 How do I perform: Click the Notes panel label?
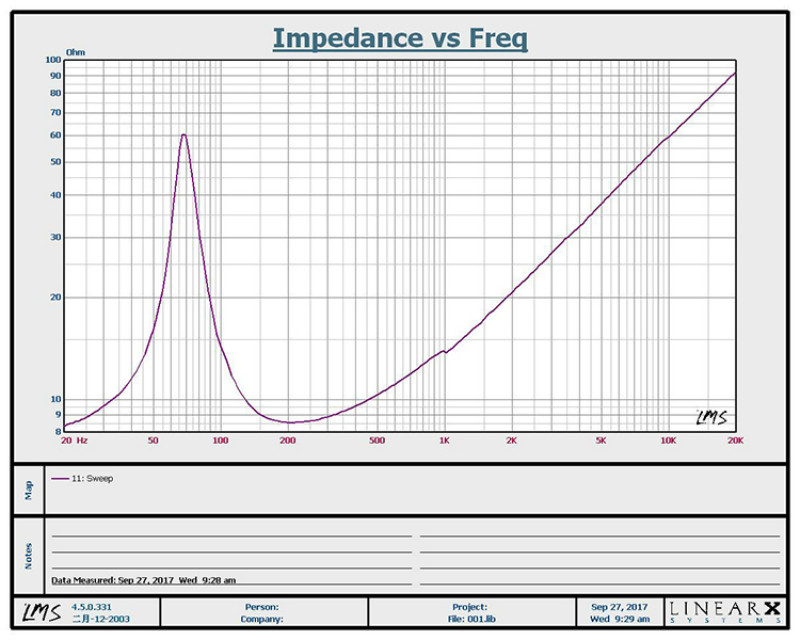(x=29, y=555)
